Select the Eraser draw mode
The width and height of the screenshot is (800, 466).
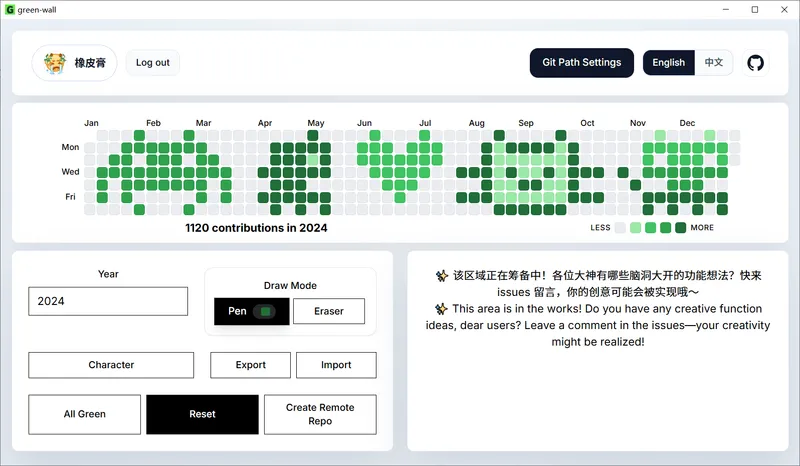(x=329, y=311)
